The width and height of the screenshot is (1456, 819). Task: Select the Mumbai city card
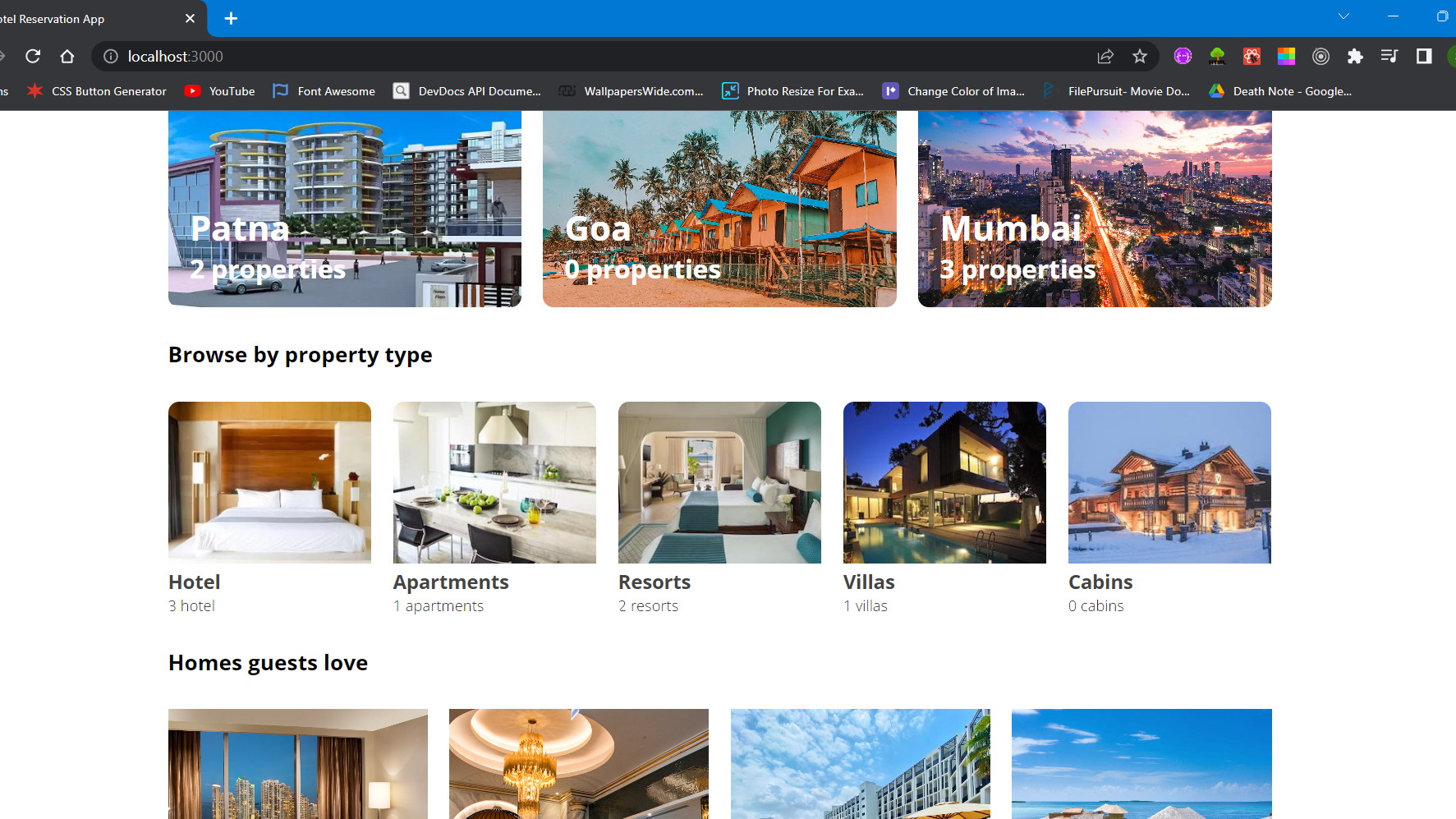point(1094,209)
